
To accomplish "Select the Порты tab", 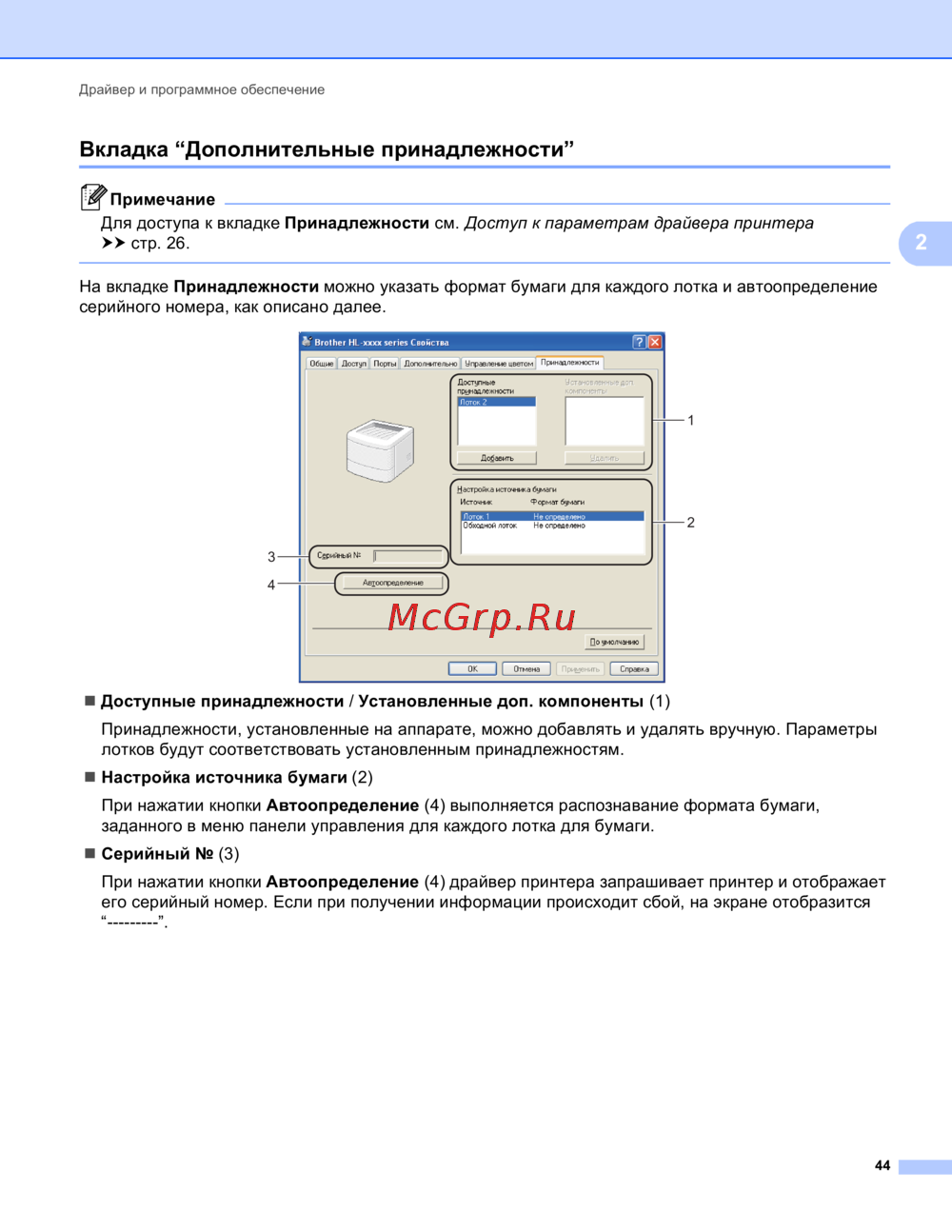I will click(x=385, y=364).
